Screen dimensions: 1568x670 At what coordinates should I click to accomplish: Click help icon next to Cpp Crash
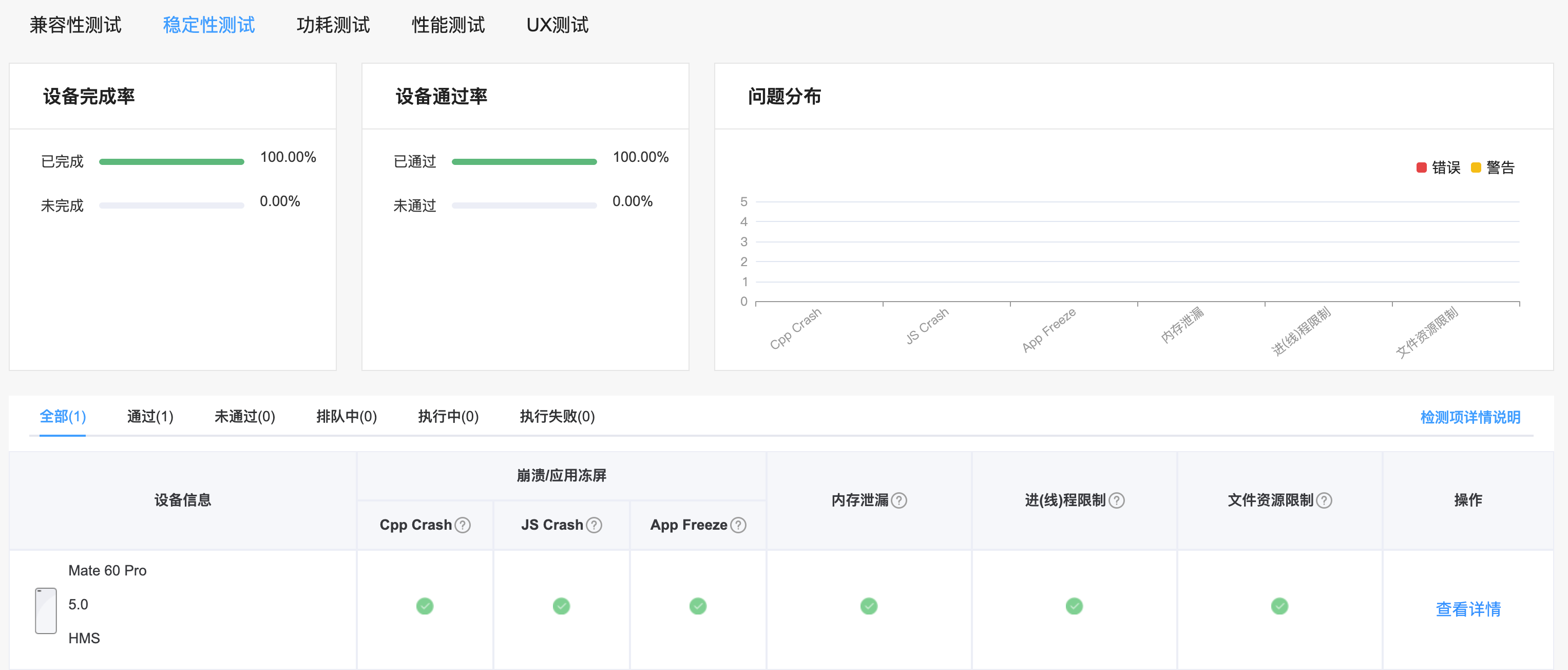tap(463, 525)
